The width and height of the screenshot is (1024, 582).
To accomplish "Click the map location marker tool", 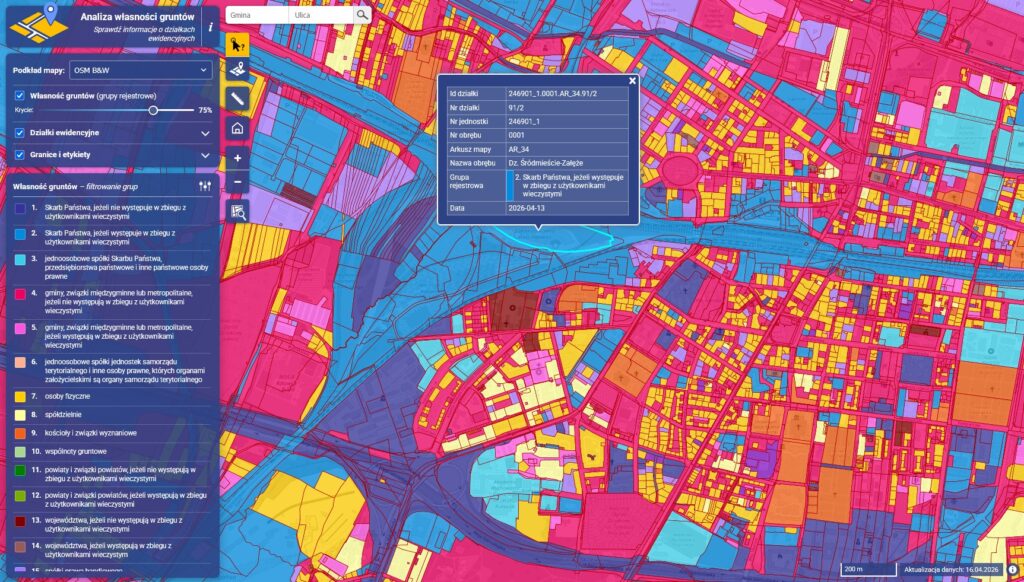I will (x=237, y=71).
